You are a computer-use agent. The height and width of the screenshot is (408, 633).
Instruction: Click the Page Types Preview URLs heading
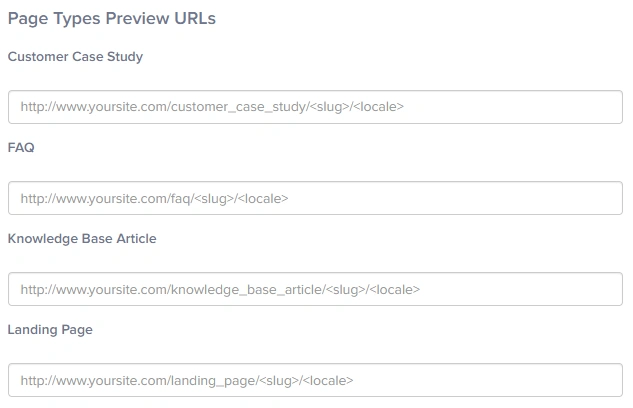(x=112, y=18)
